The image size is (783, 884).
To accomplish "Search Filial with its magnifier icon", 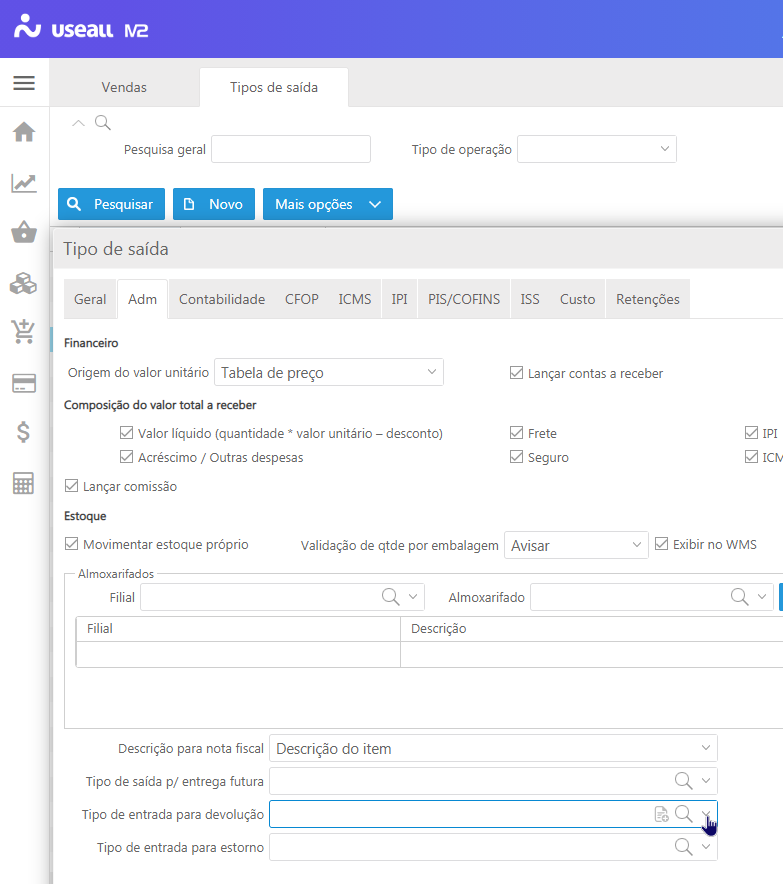I will [391, 596].
